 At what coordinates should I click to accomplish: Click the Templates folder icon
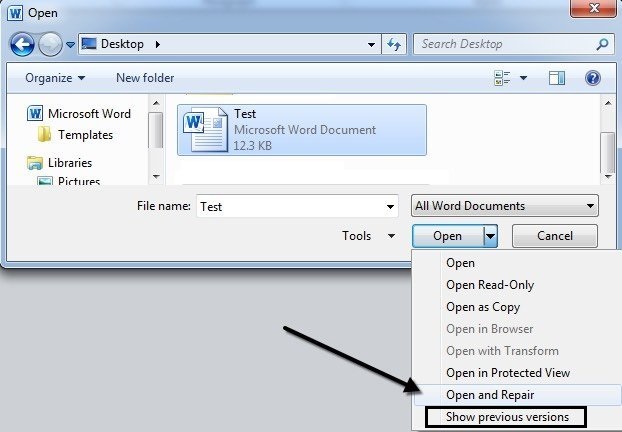coord(44,134)
